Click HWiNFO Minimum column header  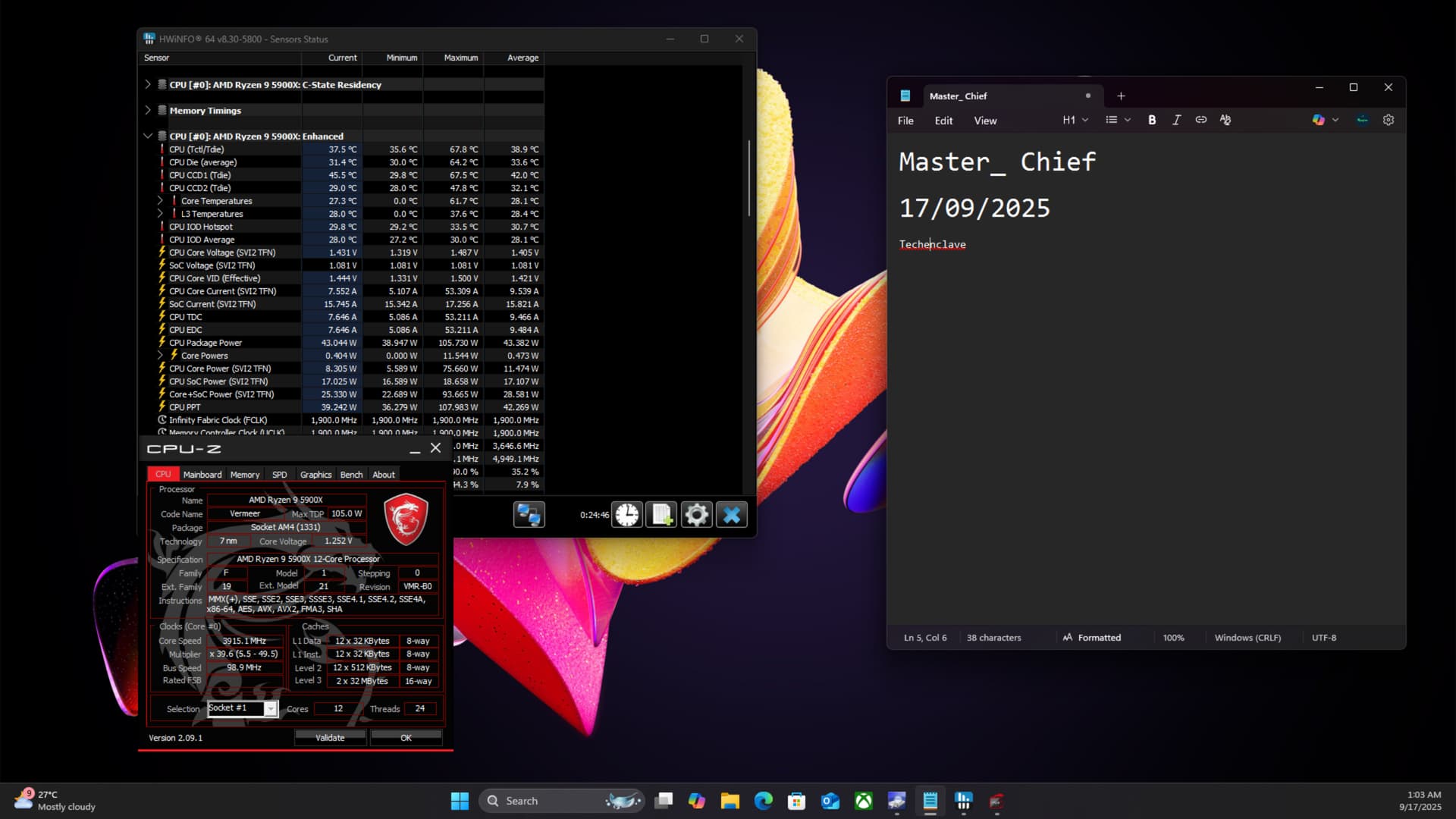point(393,58)
